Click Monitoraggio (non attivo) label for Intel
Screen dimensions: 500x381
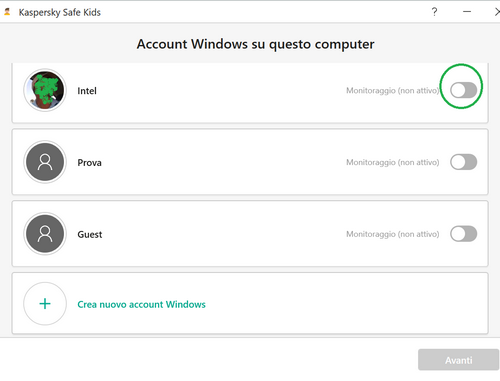tap(393, 91)
